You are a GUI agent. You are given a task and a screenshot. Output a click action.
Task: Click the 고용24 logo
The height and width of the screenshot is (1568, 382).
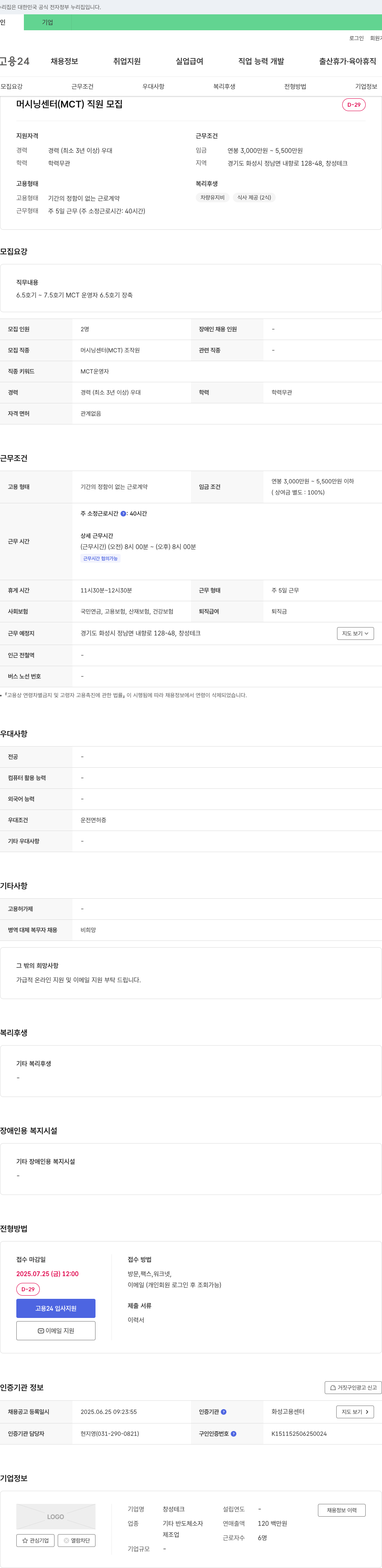click(x=15, y=61)
